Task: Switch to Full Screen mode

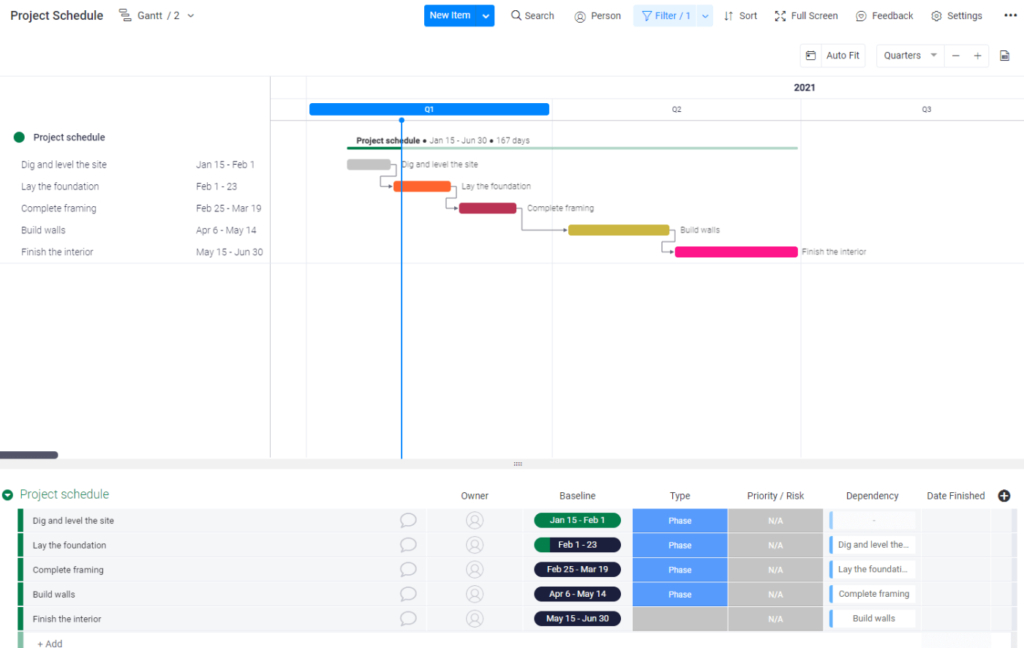Action: click(805, 15)
